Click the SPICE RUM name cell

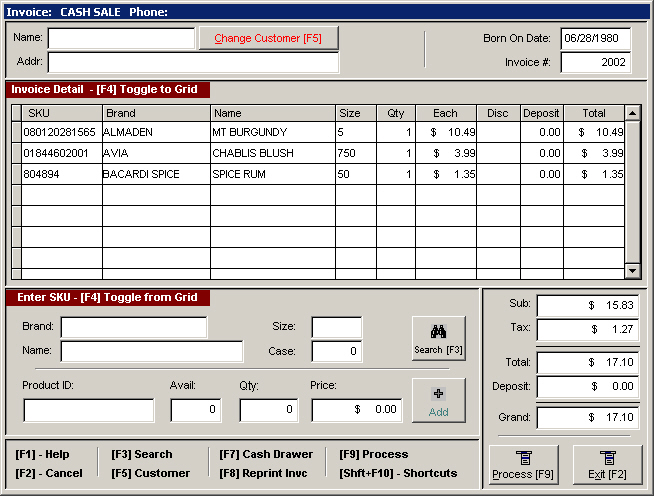coord(273,174)
